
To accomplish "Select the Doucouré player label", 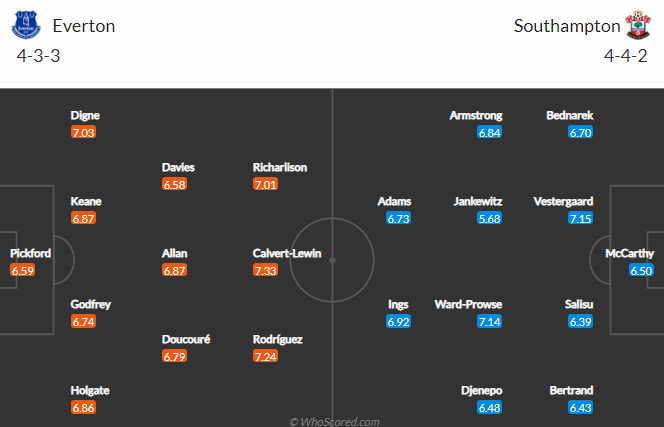I will pyautogui.click(x=186, y=339).
